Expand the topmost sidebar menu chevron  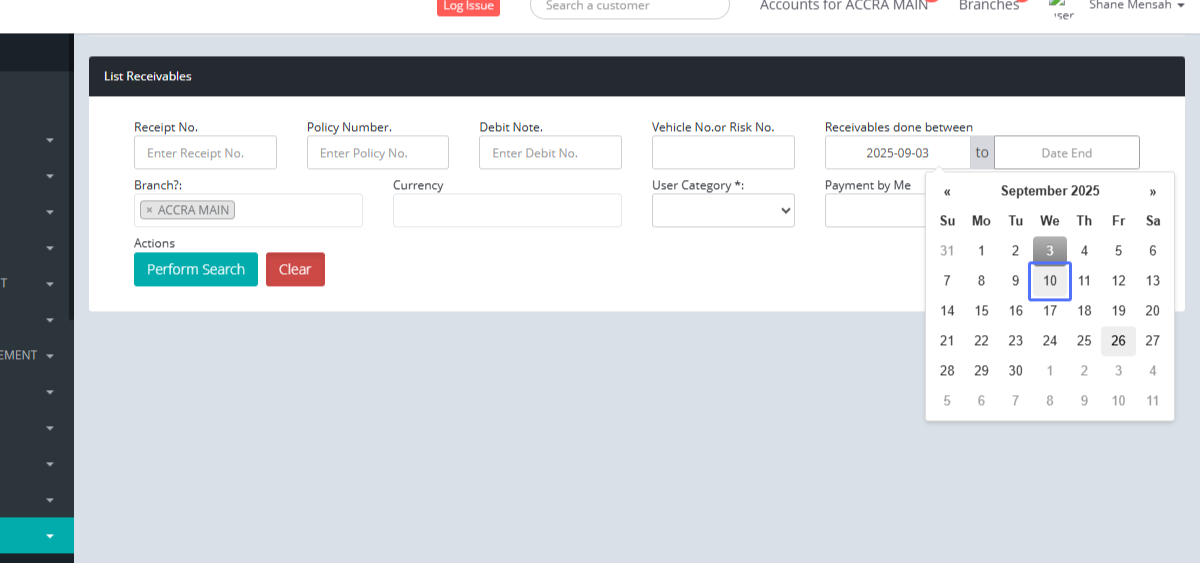click(50, 141)
